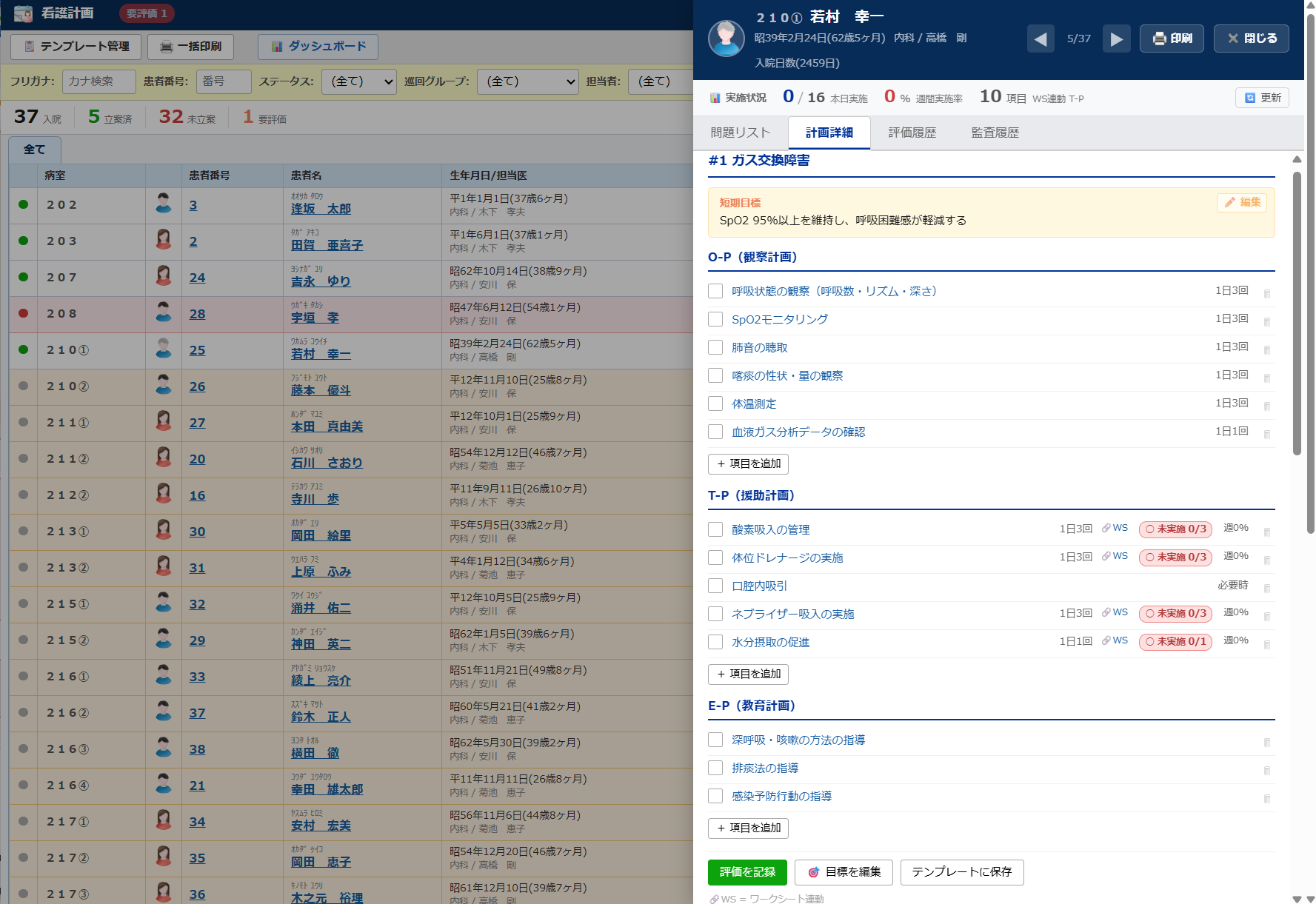
Task: Click trash icon for 体温測定
Action: coord(1266,406)
